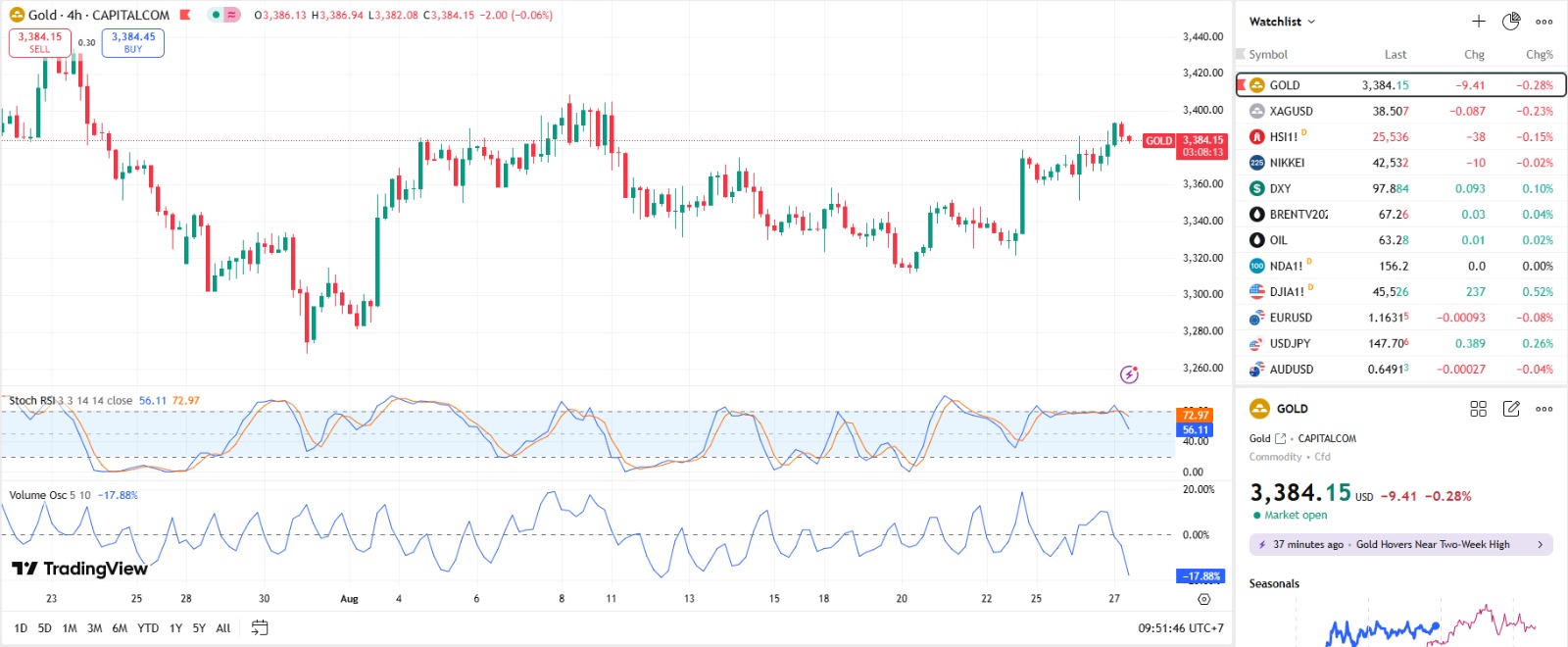
Task: Open the GOLD details three-dots menu
Action: click(x=1544, y=409)
